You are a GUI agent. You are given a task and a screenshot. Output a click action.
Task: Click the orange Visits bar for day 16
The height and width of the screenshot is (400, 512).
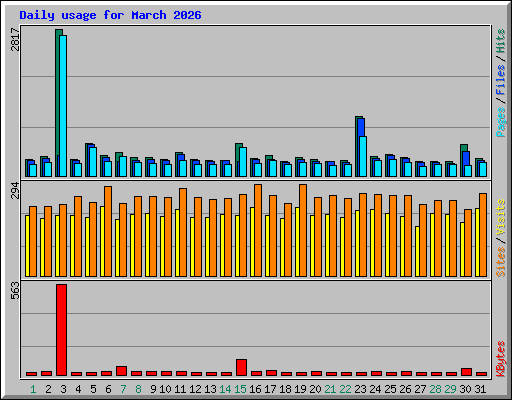(x=258, y=230)
